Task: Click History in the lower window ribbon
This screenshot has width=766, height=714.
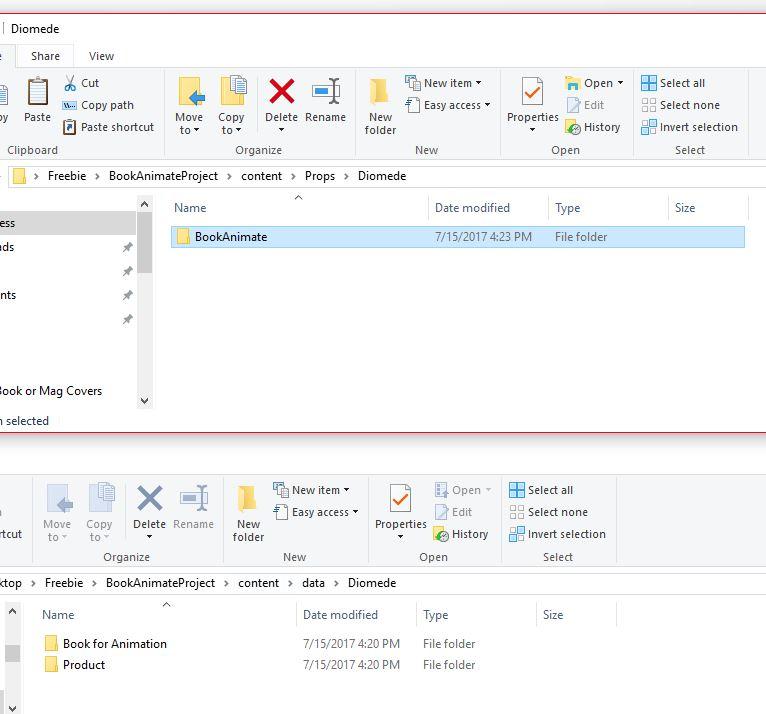Action: click(461, 534)
